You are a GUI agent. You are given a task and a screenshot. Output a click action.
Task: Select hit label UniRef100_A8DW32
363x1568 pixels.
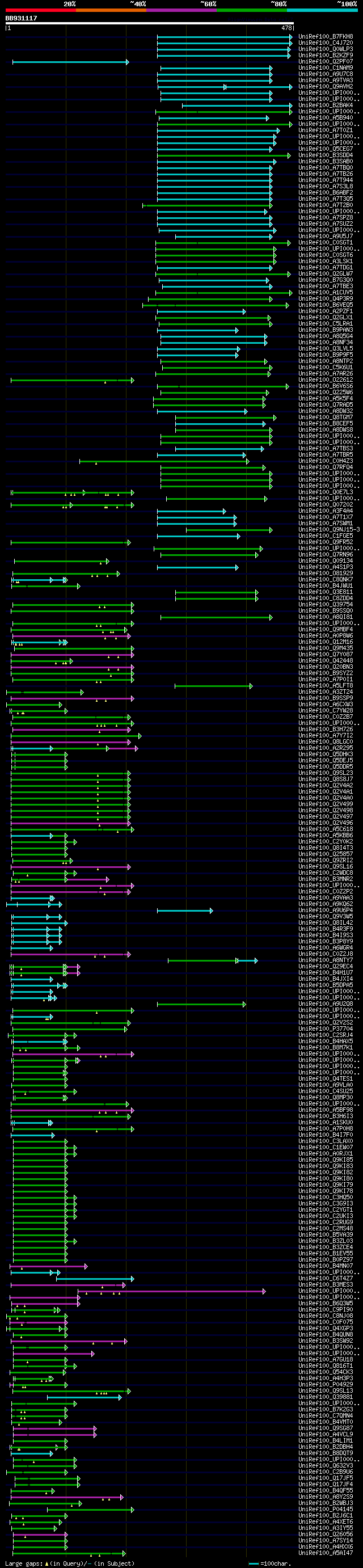pos(325,411)
